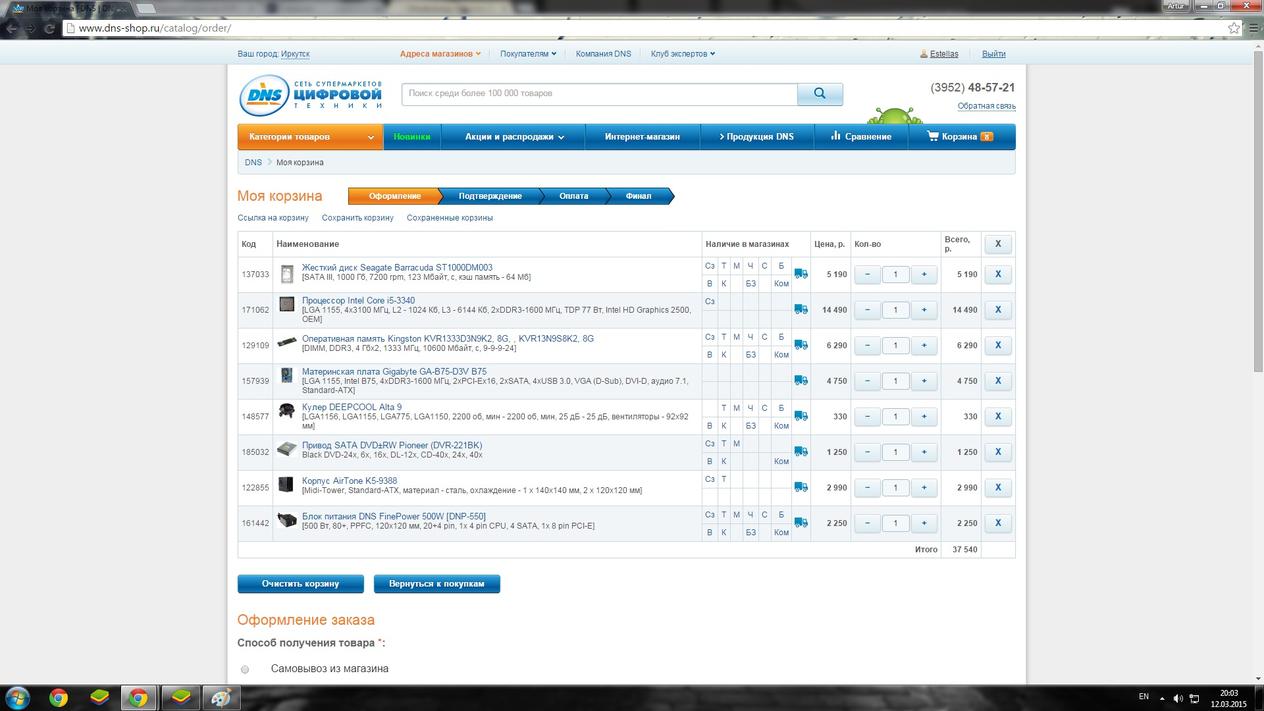Click the browser address bar
The image size is (1264, 711).
(x=640, y=28)
